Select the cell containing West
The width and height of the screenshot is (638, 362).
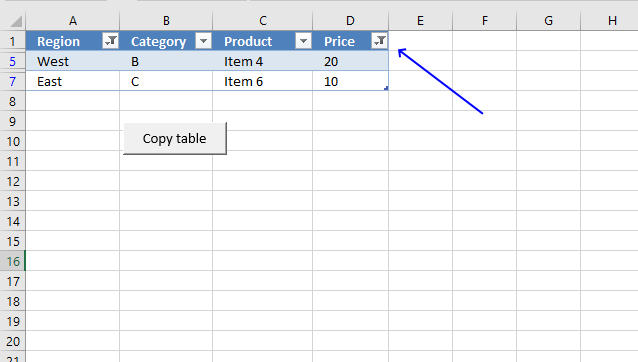point(73,61)
